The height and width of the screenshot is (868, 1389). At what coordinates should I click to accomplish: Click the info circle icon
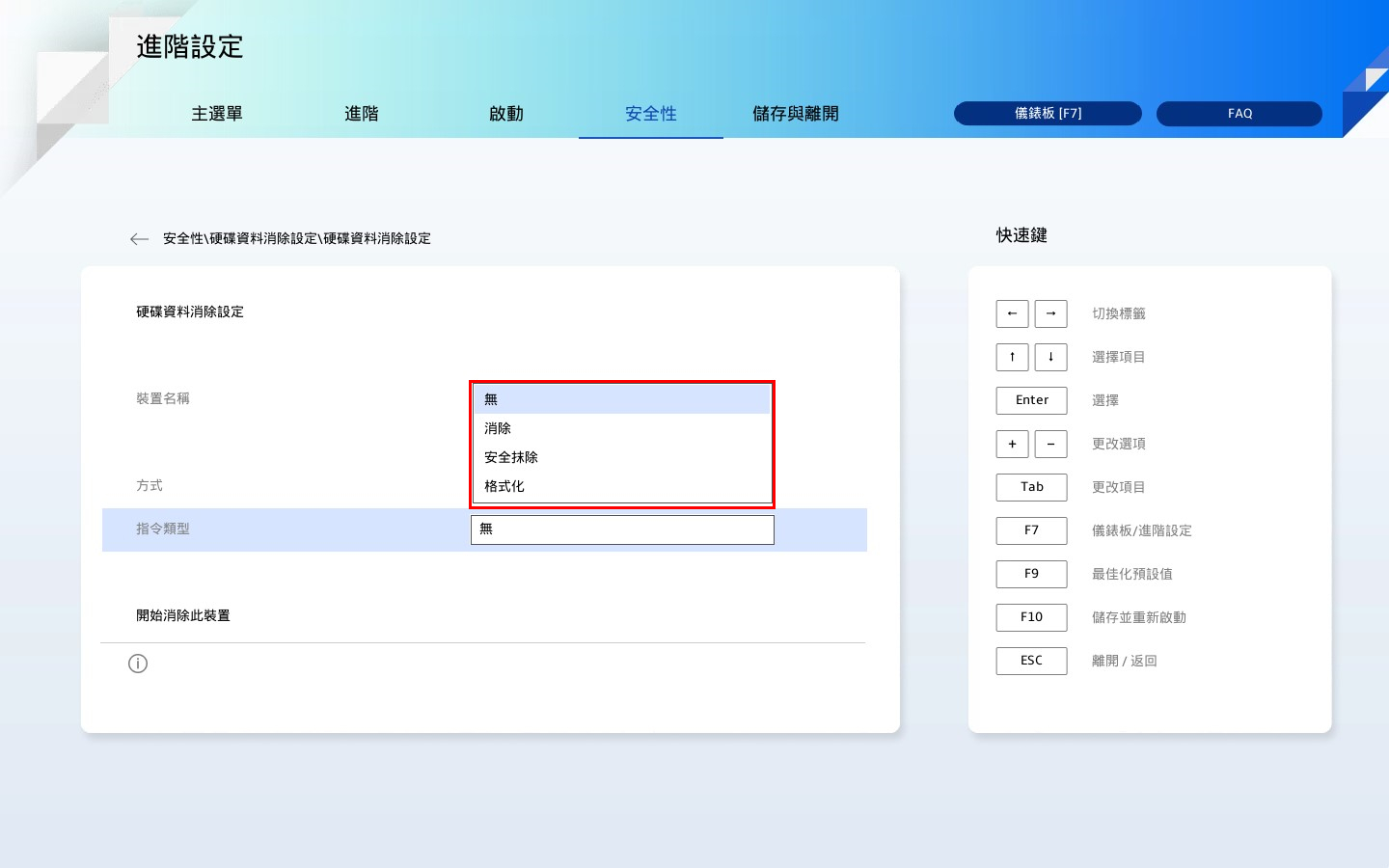pos(138,664)
